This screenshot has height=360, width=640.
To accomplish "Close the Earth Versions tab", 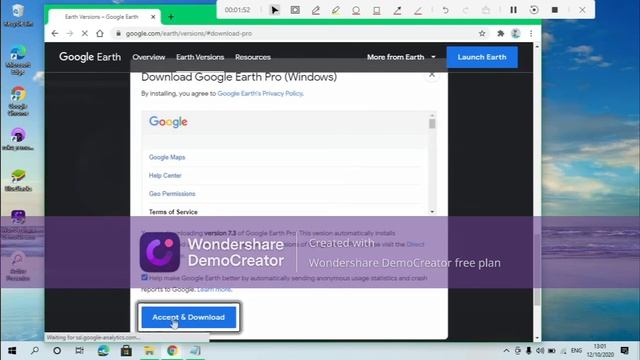I will (x=153, y=17).
